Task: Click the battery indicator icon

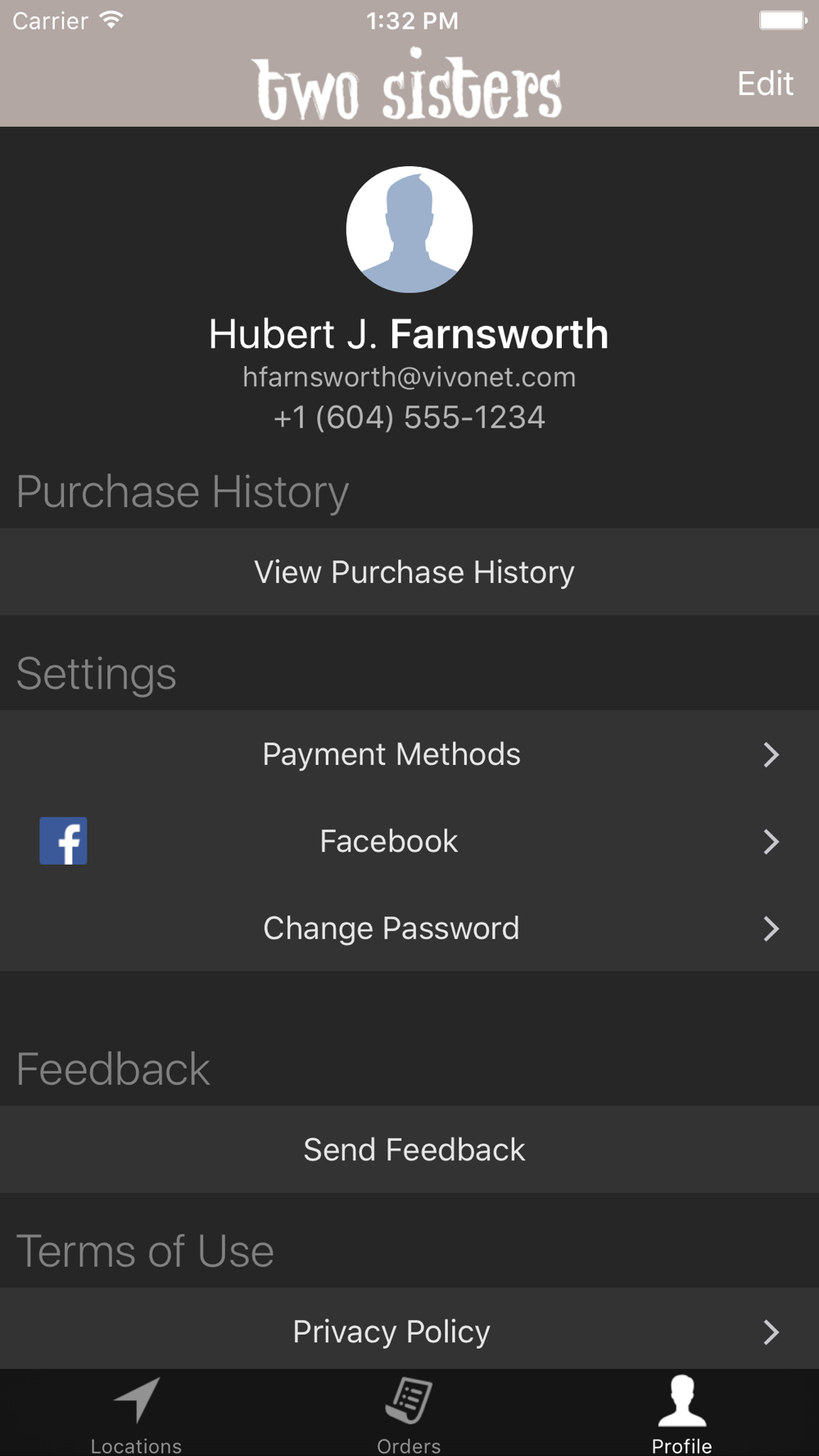Action: pyautogui.click(x=782, y=20)
